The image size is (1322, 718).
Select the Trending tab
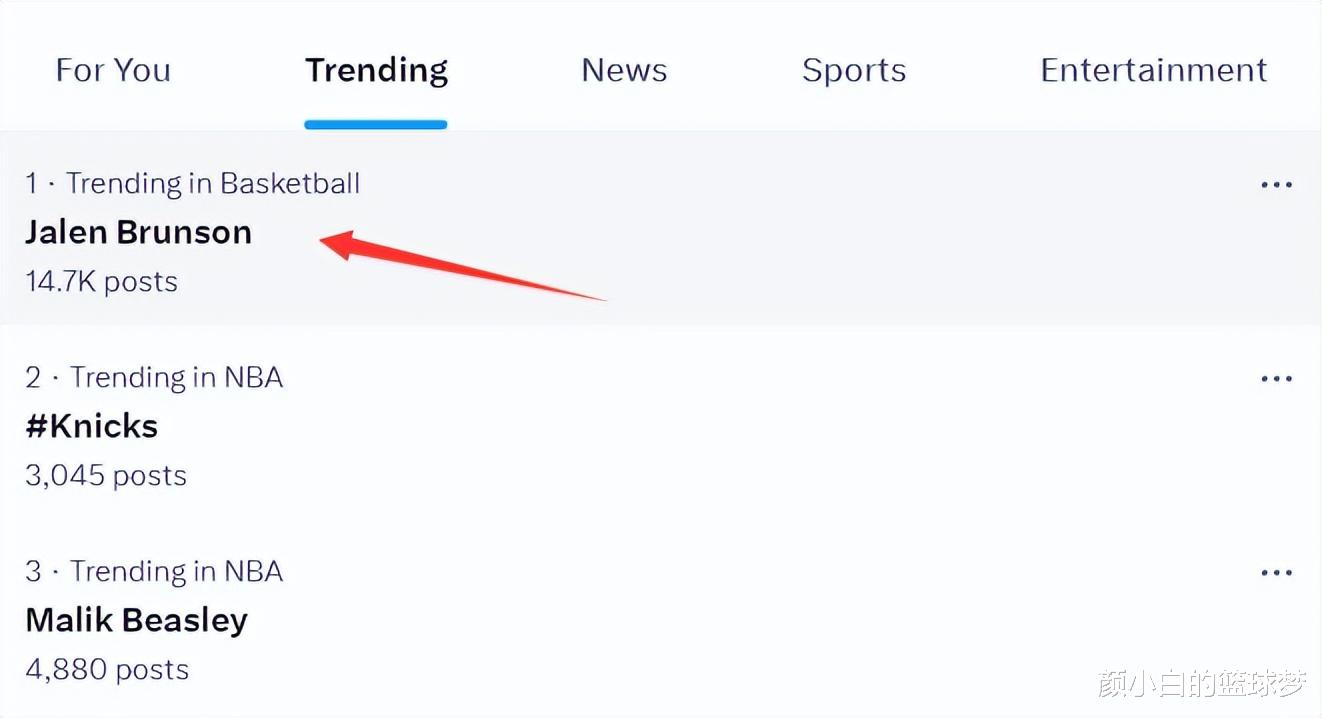click(x=376, y=70)
